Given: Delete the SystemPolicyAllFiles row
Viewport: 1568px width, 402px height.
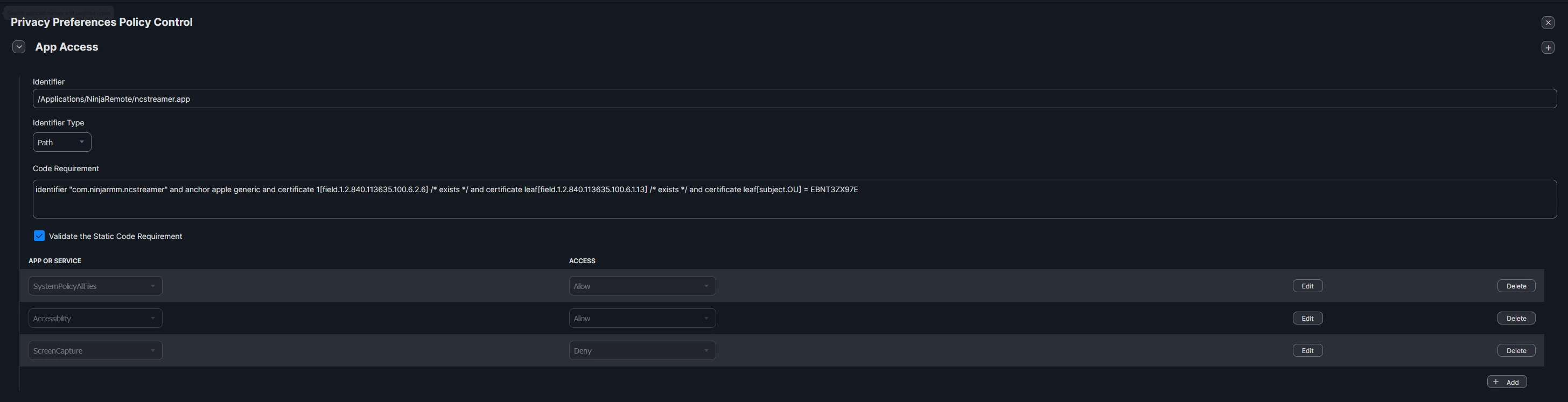Looking at the screenshot, I should click(x=1516, y=286).
